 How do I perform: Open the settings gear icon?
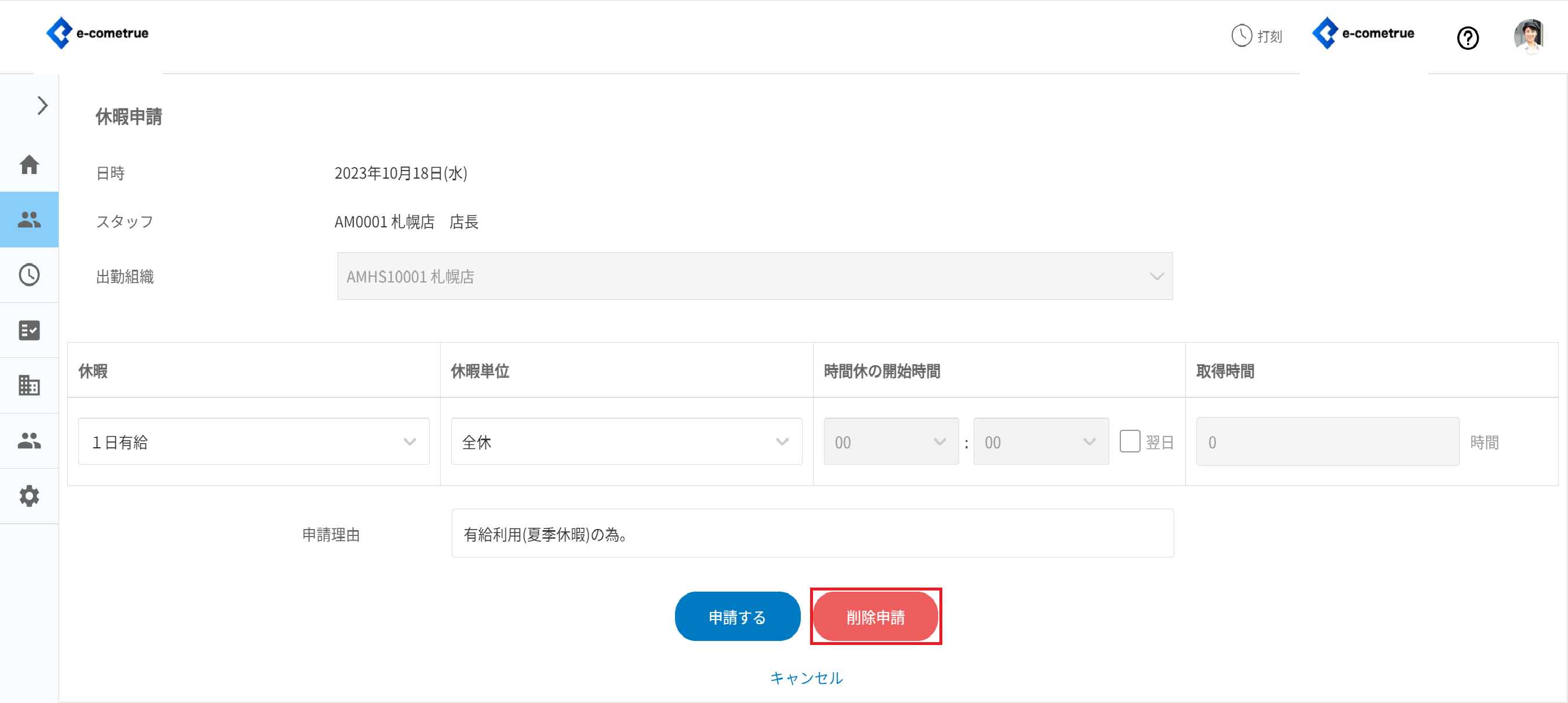[x=29, y=495]
